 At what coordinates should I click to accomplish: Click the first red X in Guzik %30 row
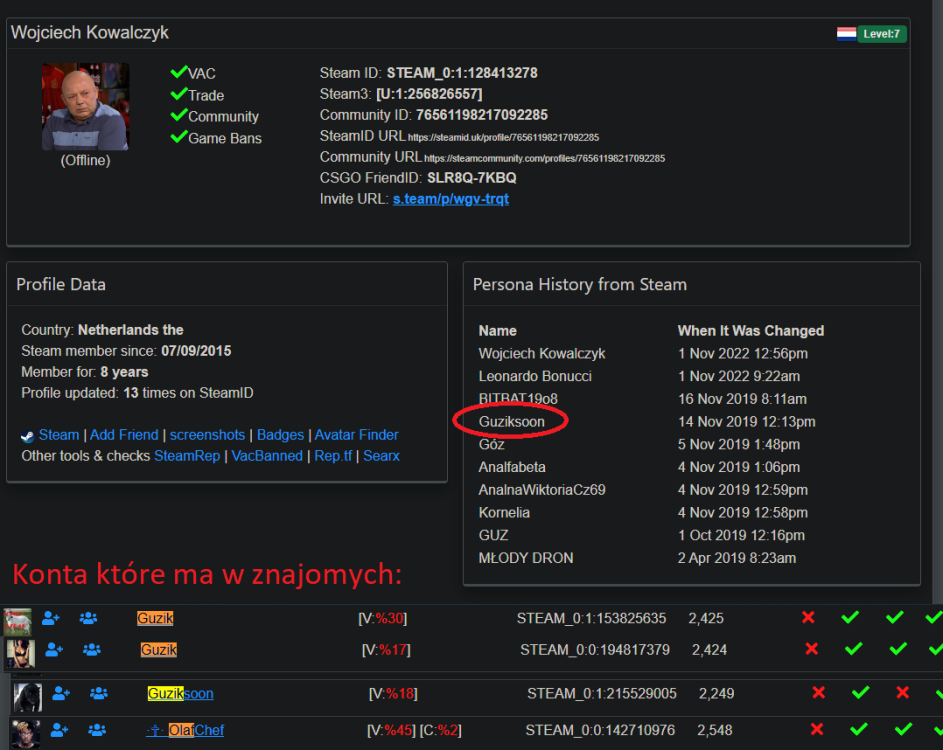click(x=808, y=617)
